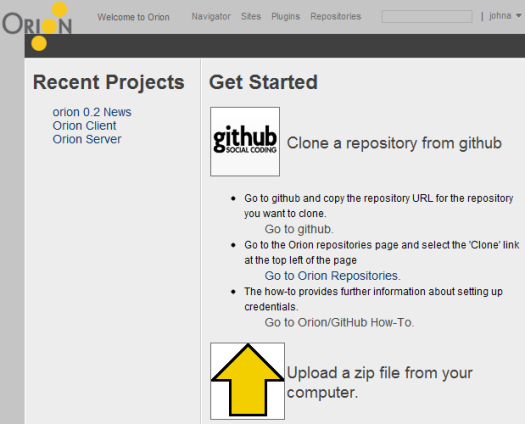Open the Repositories page
The width and height of the screenshot is (525, 424).
pyautogui.click(x=335, y=16)
